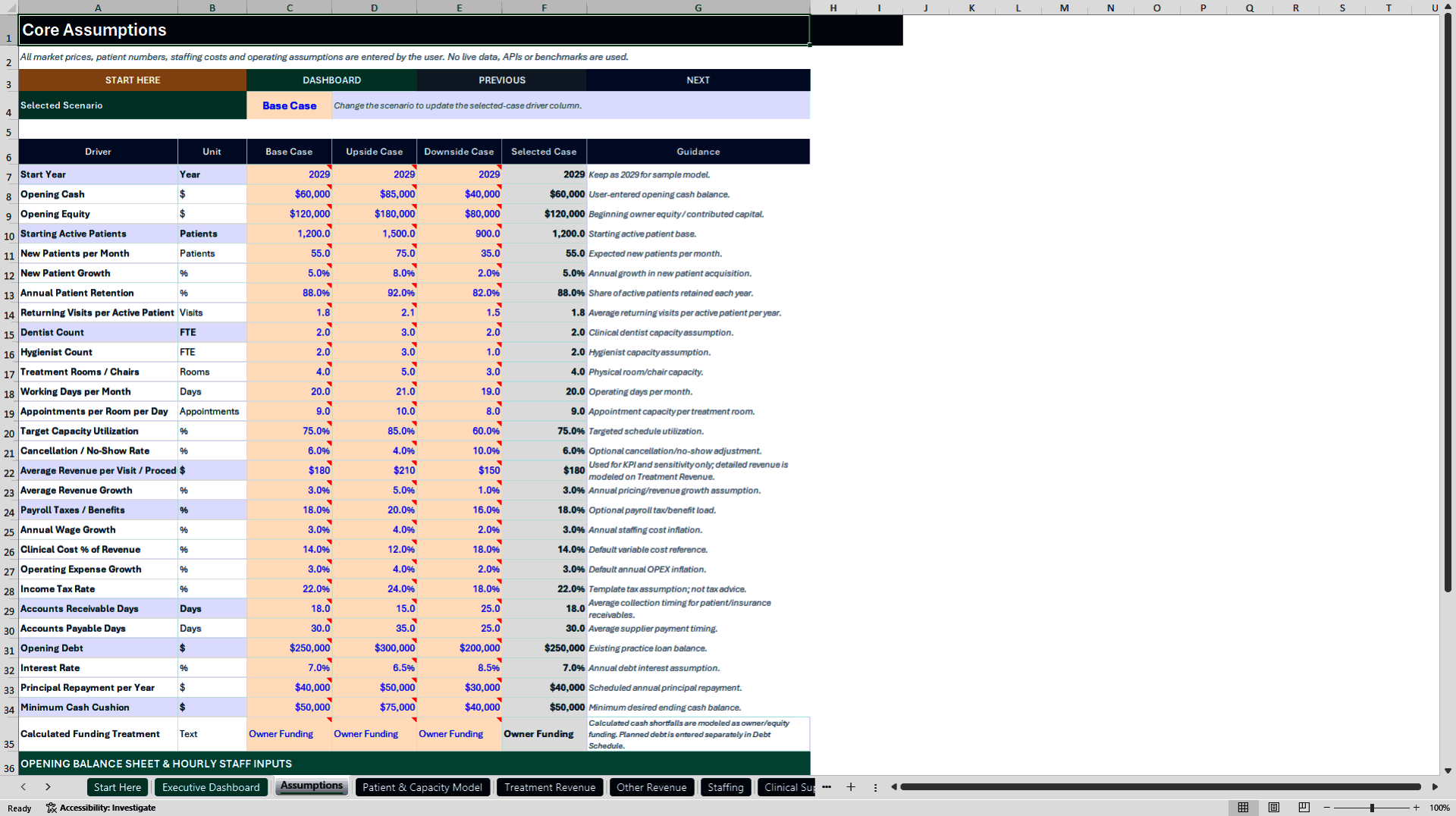Add a new sheet with plus icon
Viewport: 1456px width, 816px height.
click(851, 787)
